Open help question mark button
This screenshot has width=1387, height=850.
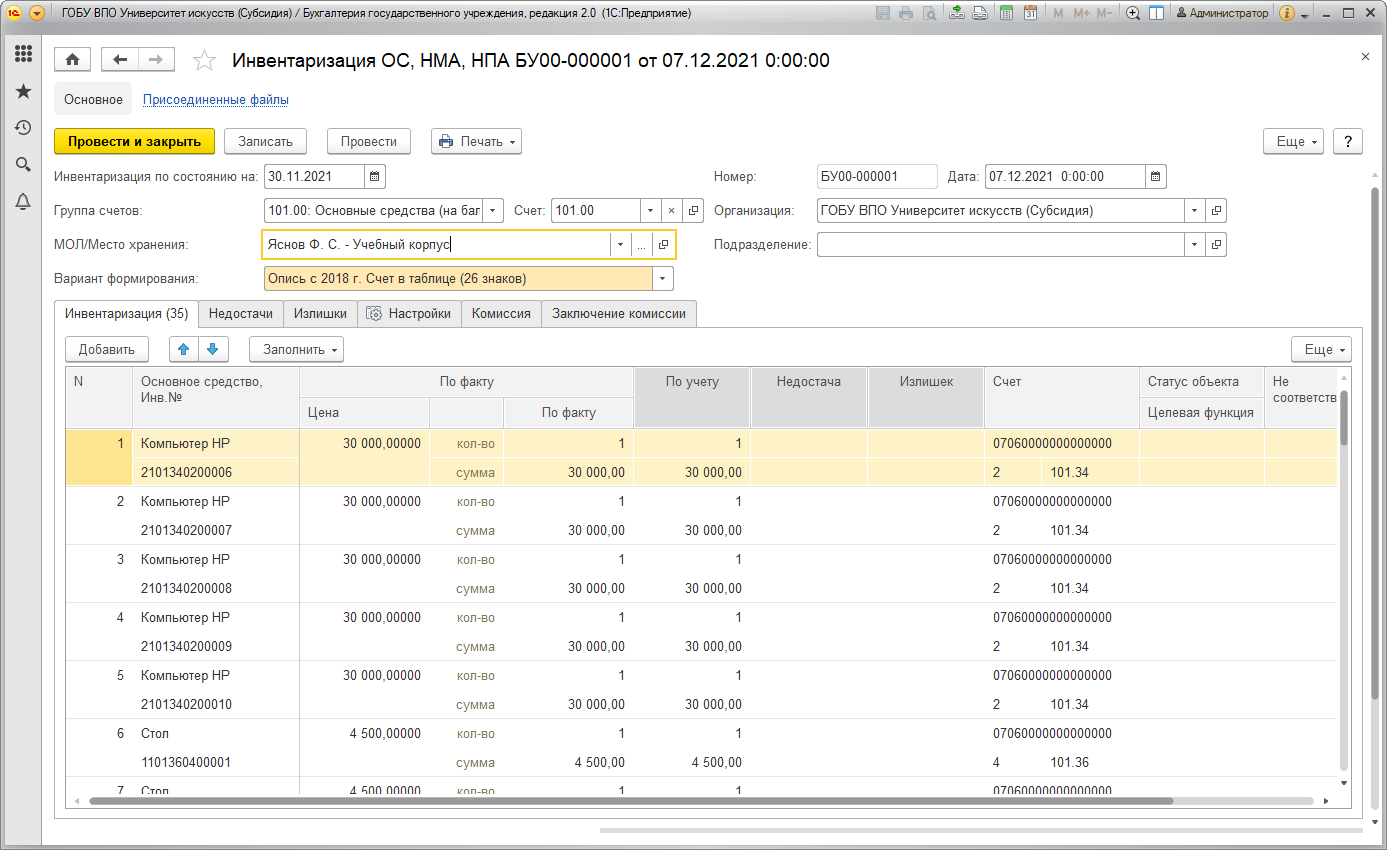point(1348,142)
